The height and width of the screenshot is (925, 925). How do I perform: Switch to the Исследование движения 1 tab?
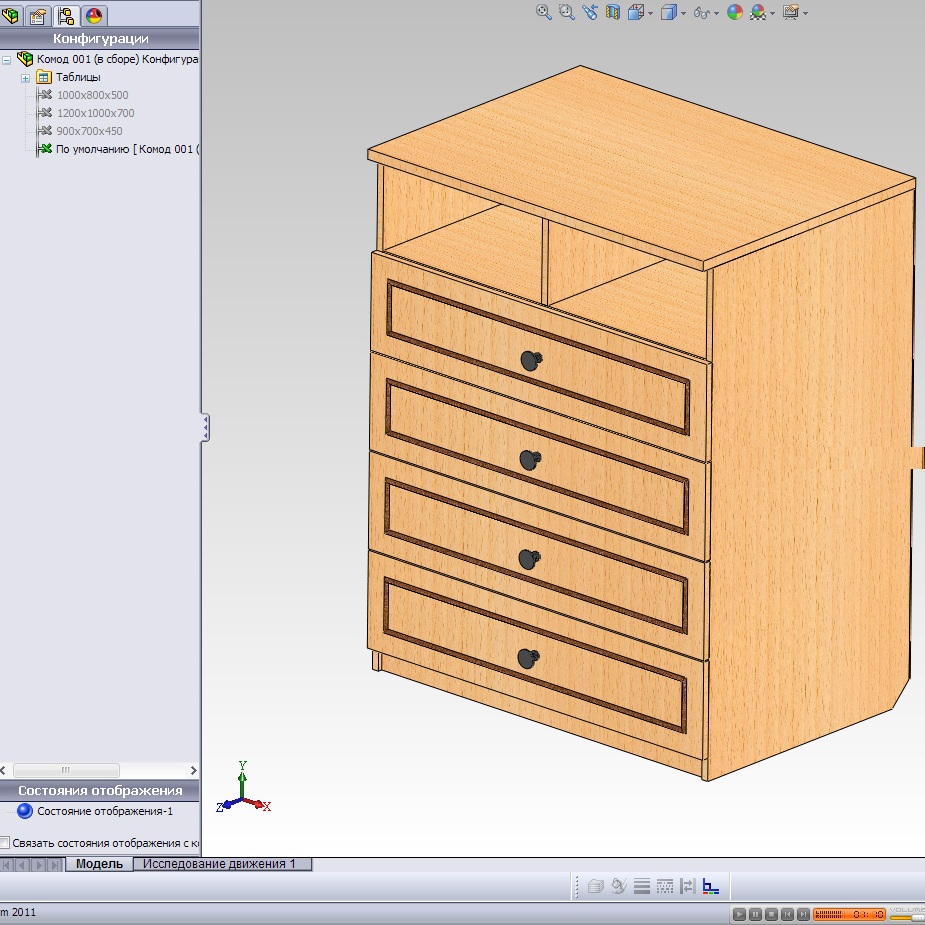(x=219, y=864)
